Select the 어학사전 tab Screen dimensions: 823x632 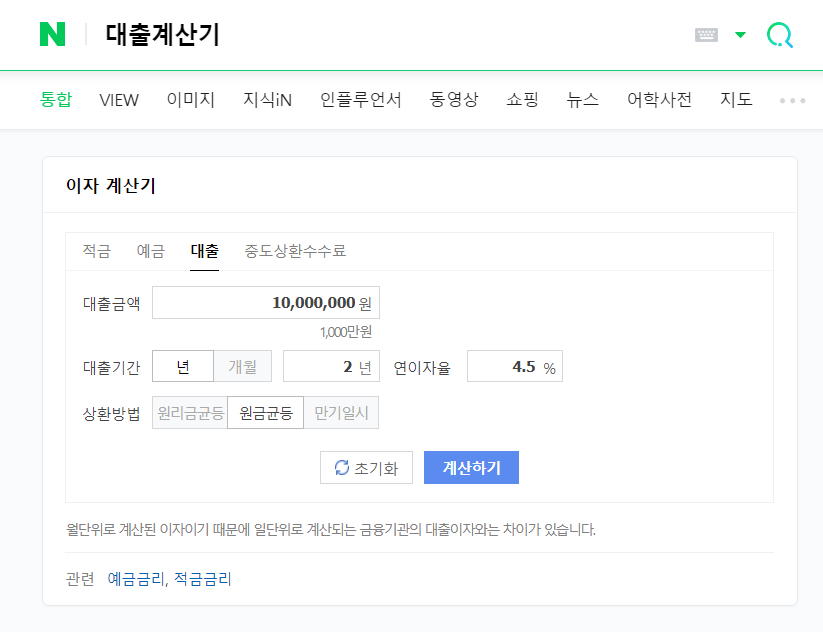(659, 99)
